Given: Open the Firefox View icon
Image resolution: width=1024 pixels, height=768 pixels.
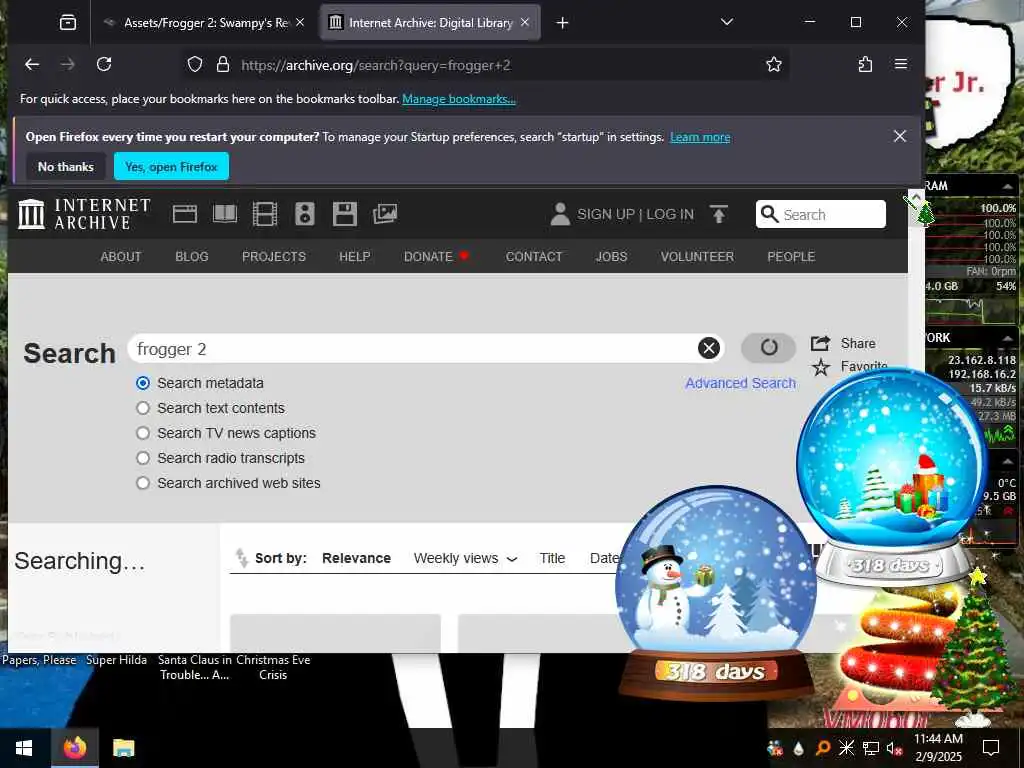Looking at the screenshot, I should coord(68,23).
